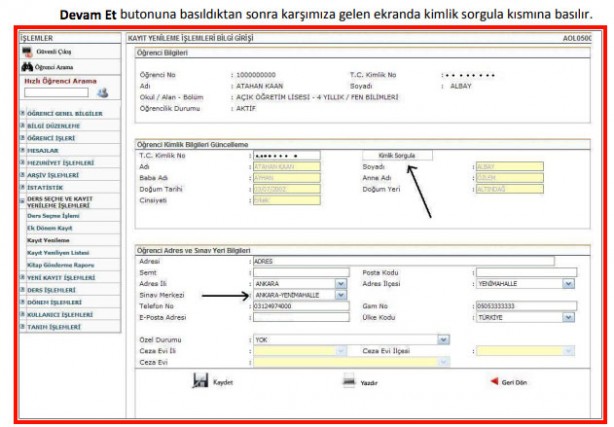Open Ek Dönem Kayıt menu item

pos(50,228)
